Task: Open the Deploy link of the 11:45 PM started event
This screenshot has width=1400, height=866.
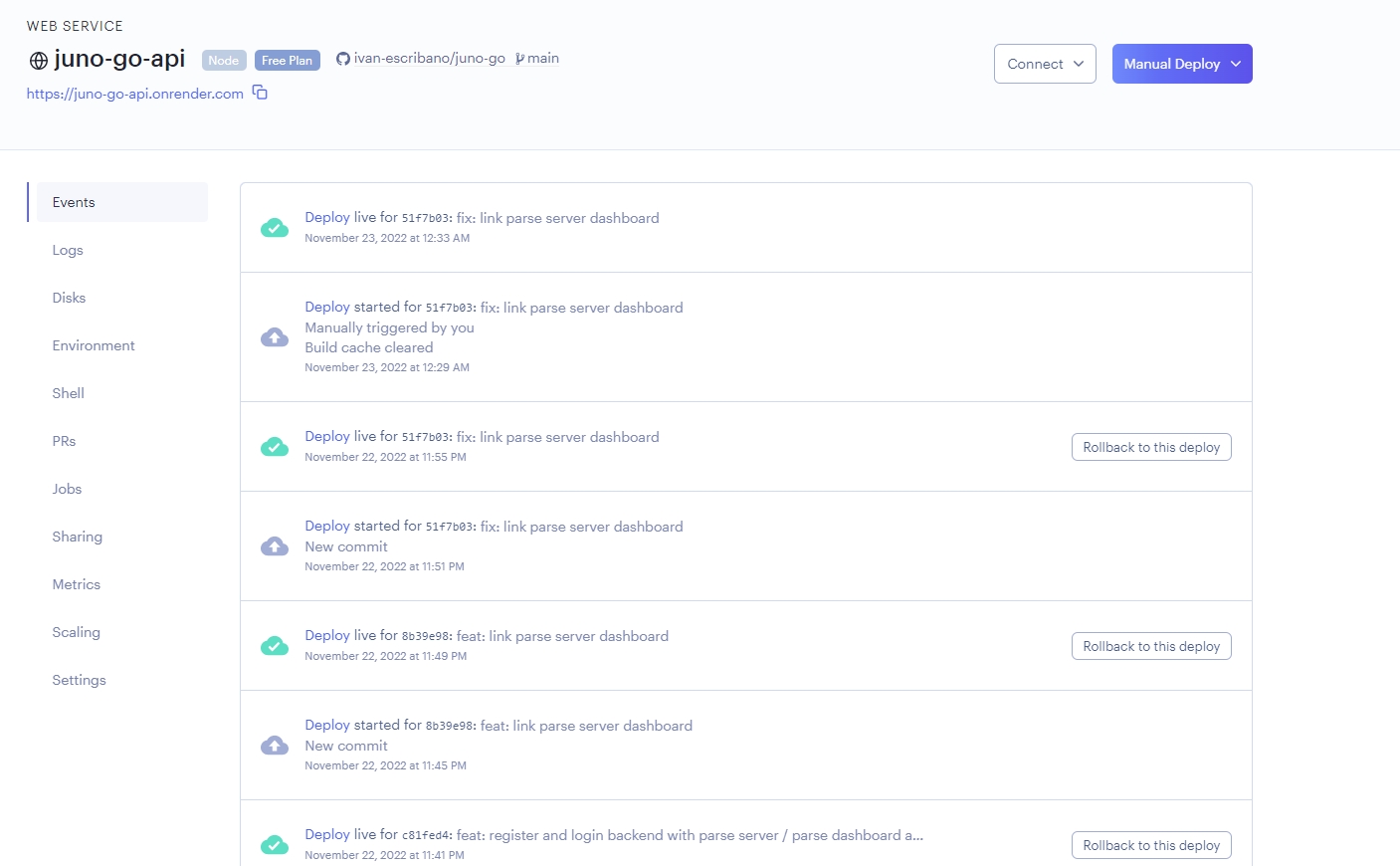Action: pyautogui.click(x=327, y=725)
